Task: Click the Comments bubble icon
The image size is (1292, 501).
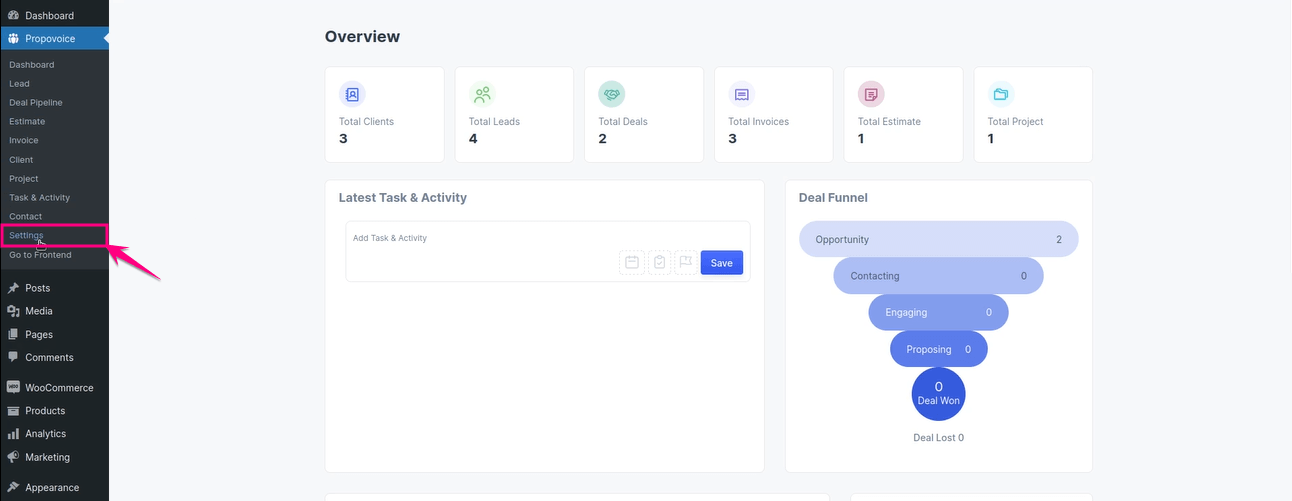Action: [13, 357]
